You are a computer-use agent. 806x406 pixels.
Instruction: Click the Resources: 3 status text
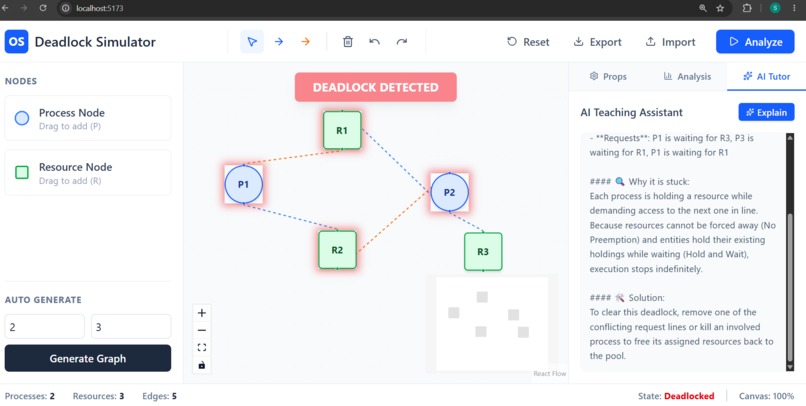point(98,396)
